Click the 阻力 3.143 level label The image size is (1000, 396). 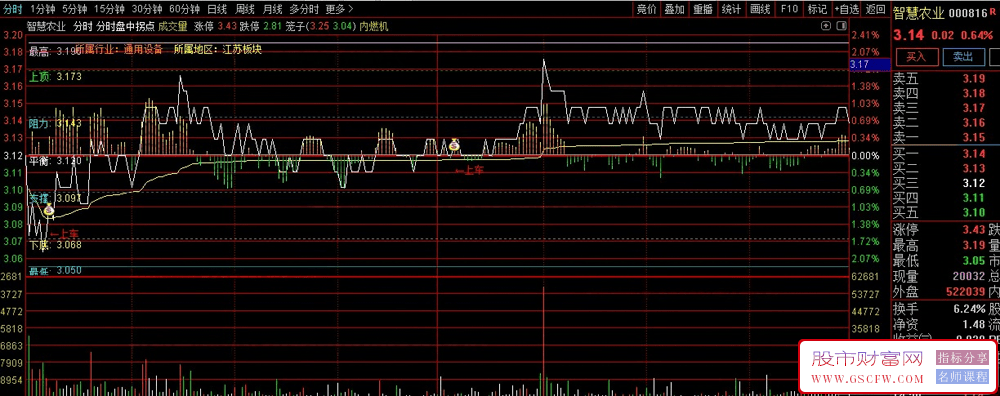[55, 124]
